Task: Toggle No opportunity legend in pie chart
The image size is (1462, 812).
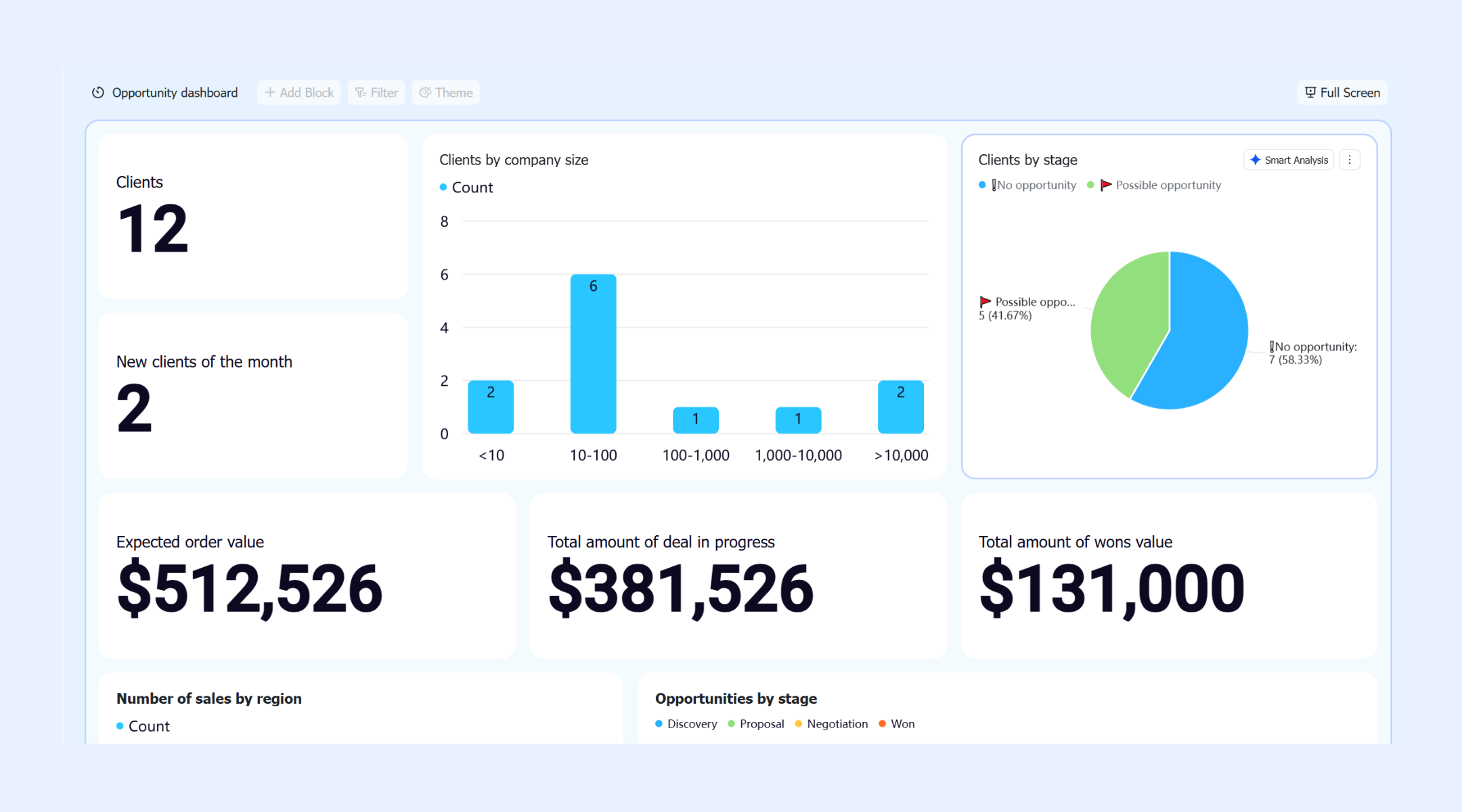Action: (1027, 185)
